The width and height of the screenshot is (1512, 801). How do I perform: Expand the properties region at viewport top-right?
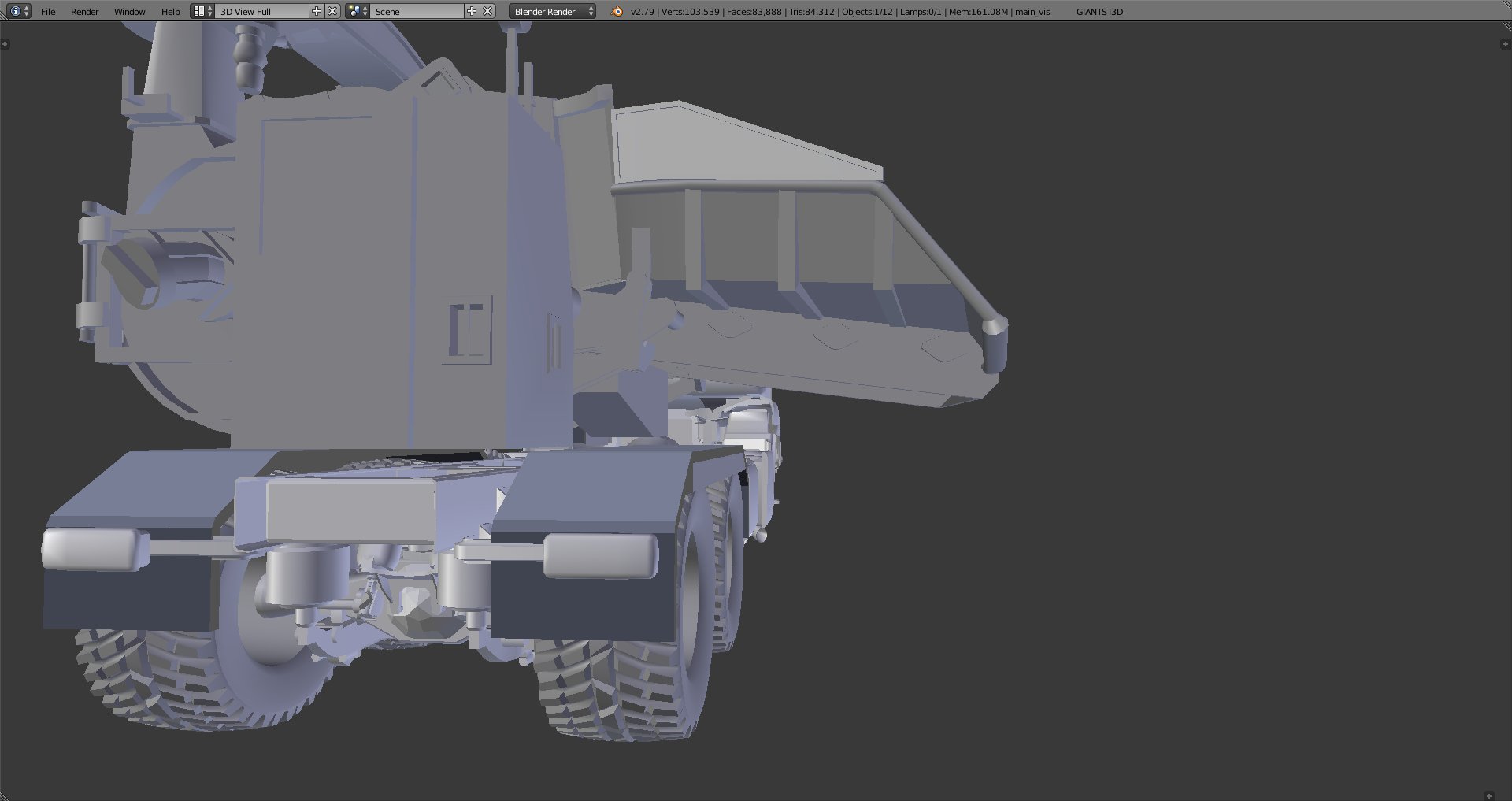point(1505,44)
